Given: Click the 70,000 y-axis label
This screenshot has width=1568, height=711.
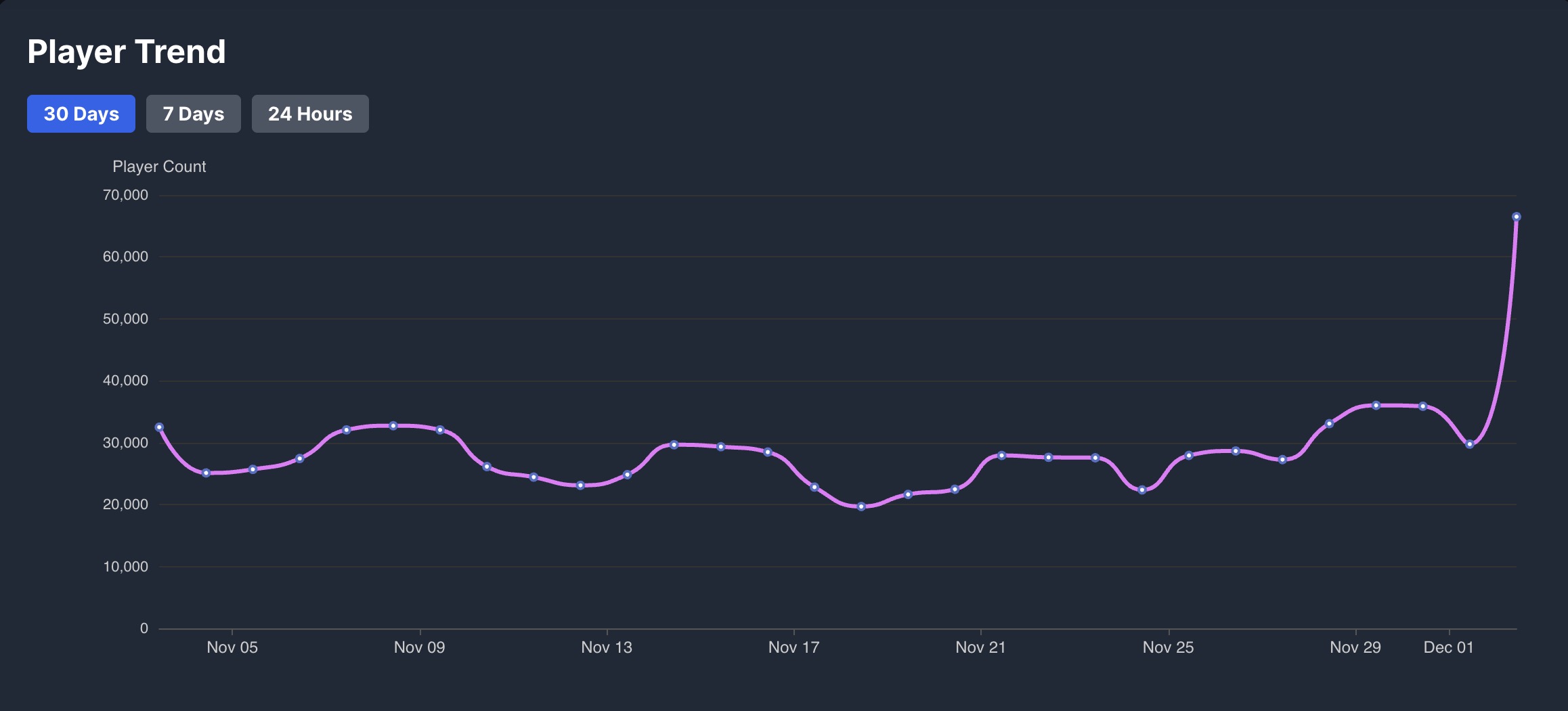Looking at the screenshot, I should [125, 195].
